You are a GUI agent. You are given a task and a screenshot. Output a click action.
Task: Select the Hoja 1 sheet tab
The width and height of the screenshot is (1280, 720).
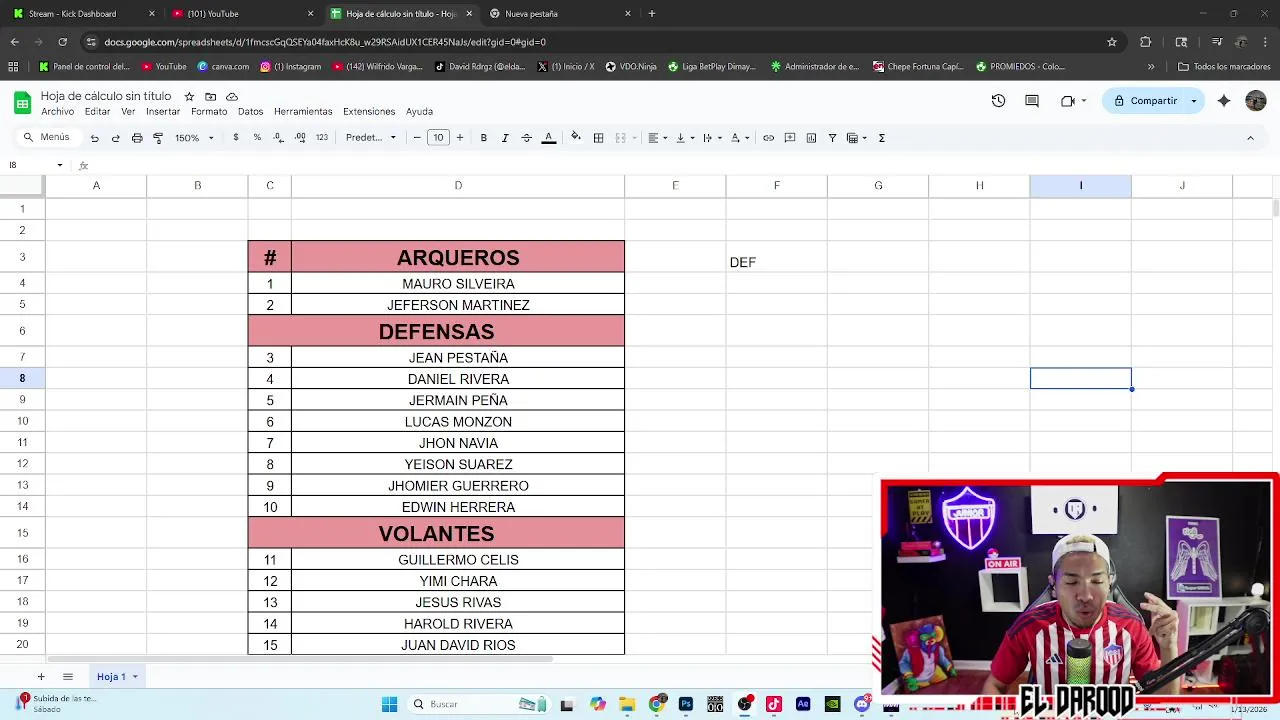(117, 677)
